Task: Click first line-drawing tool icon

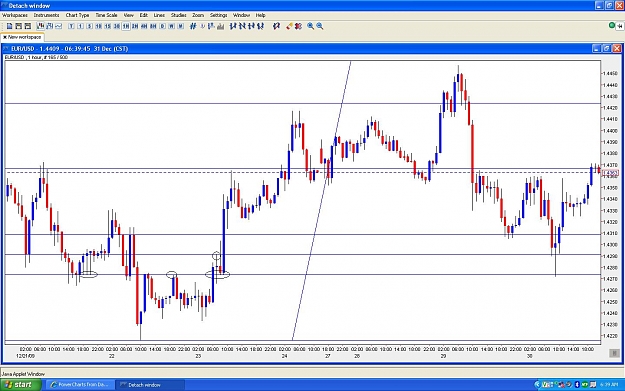Action: [234, 26]
